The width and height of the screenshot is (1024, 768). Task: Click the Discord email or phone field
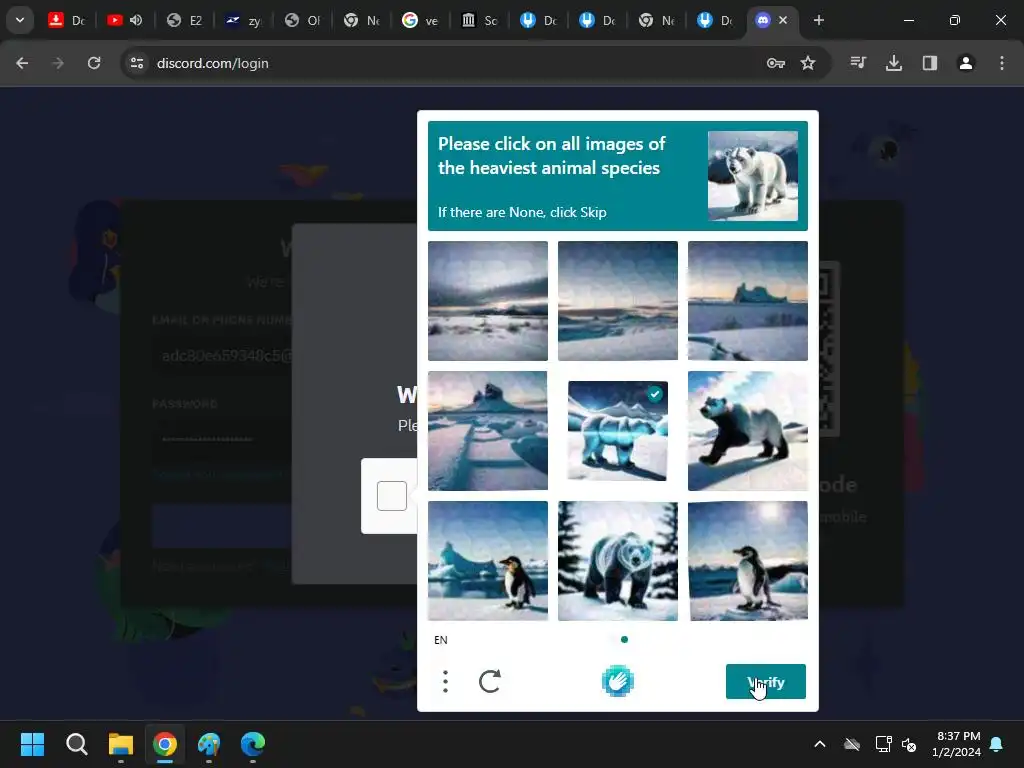222,356
